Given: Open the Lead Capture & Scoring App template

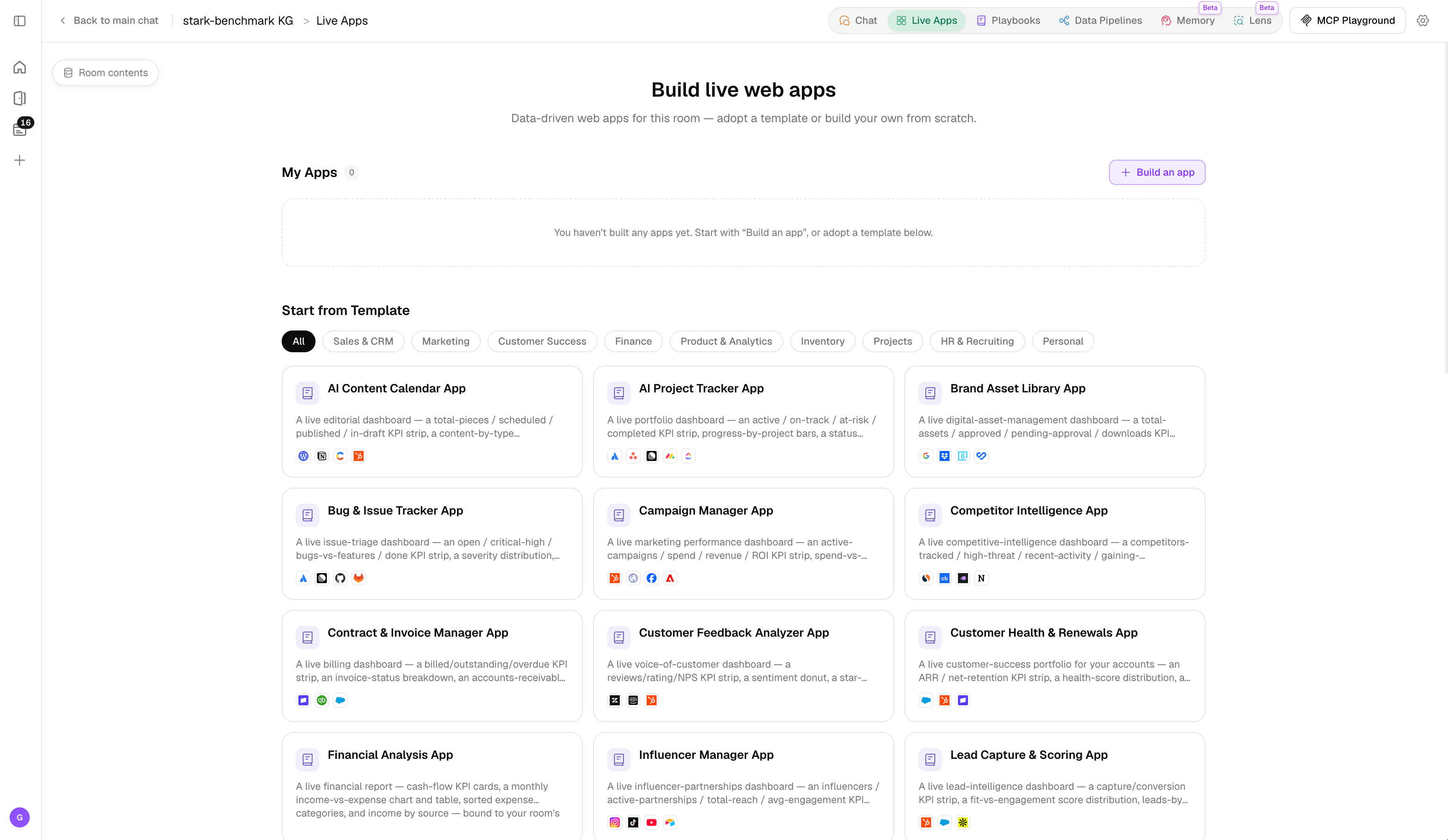Looking at the screenshot, I should [x=1054, y=786].
